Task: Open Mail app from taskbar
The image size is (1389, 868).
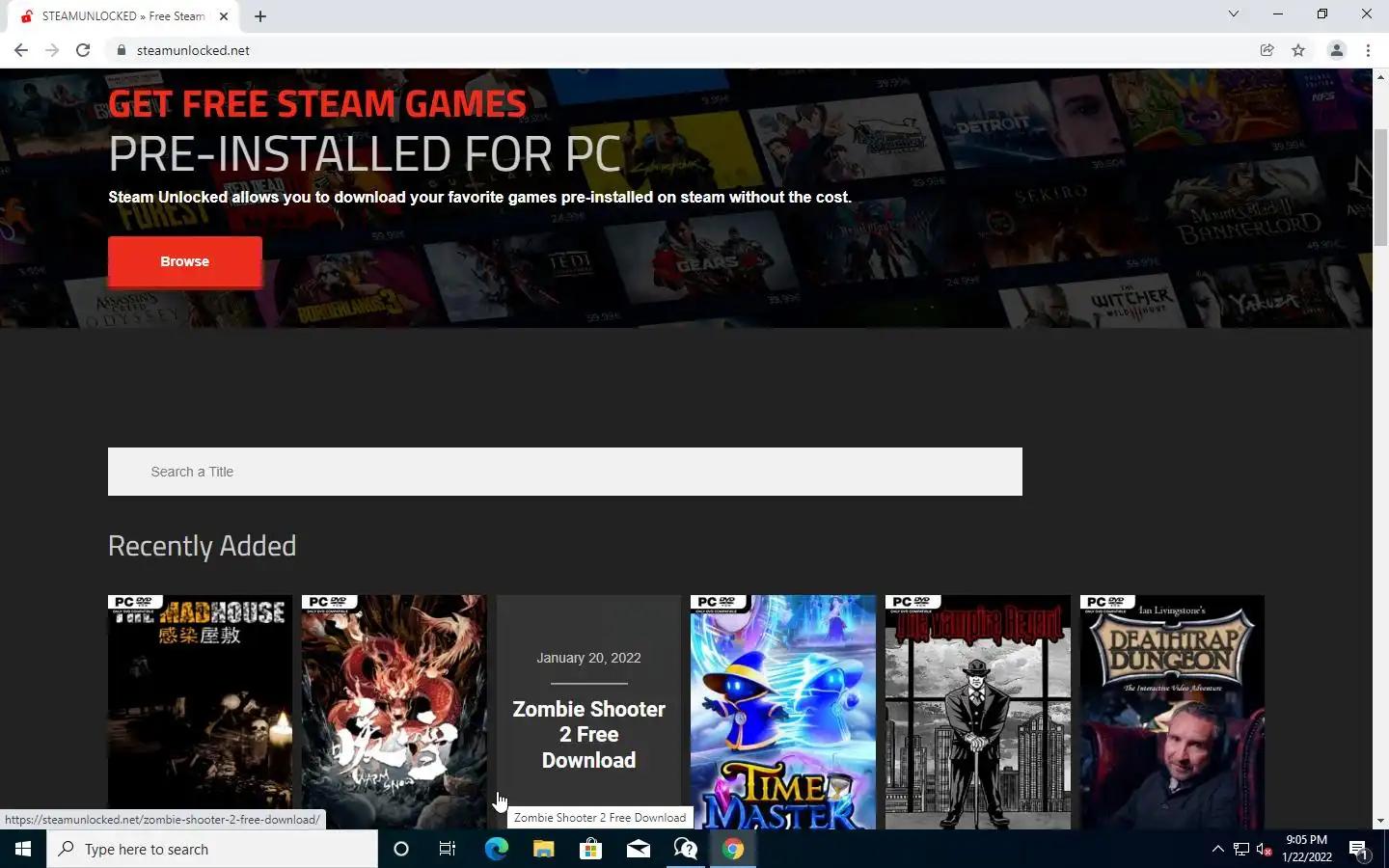Action: point(638,849)
